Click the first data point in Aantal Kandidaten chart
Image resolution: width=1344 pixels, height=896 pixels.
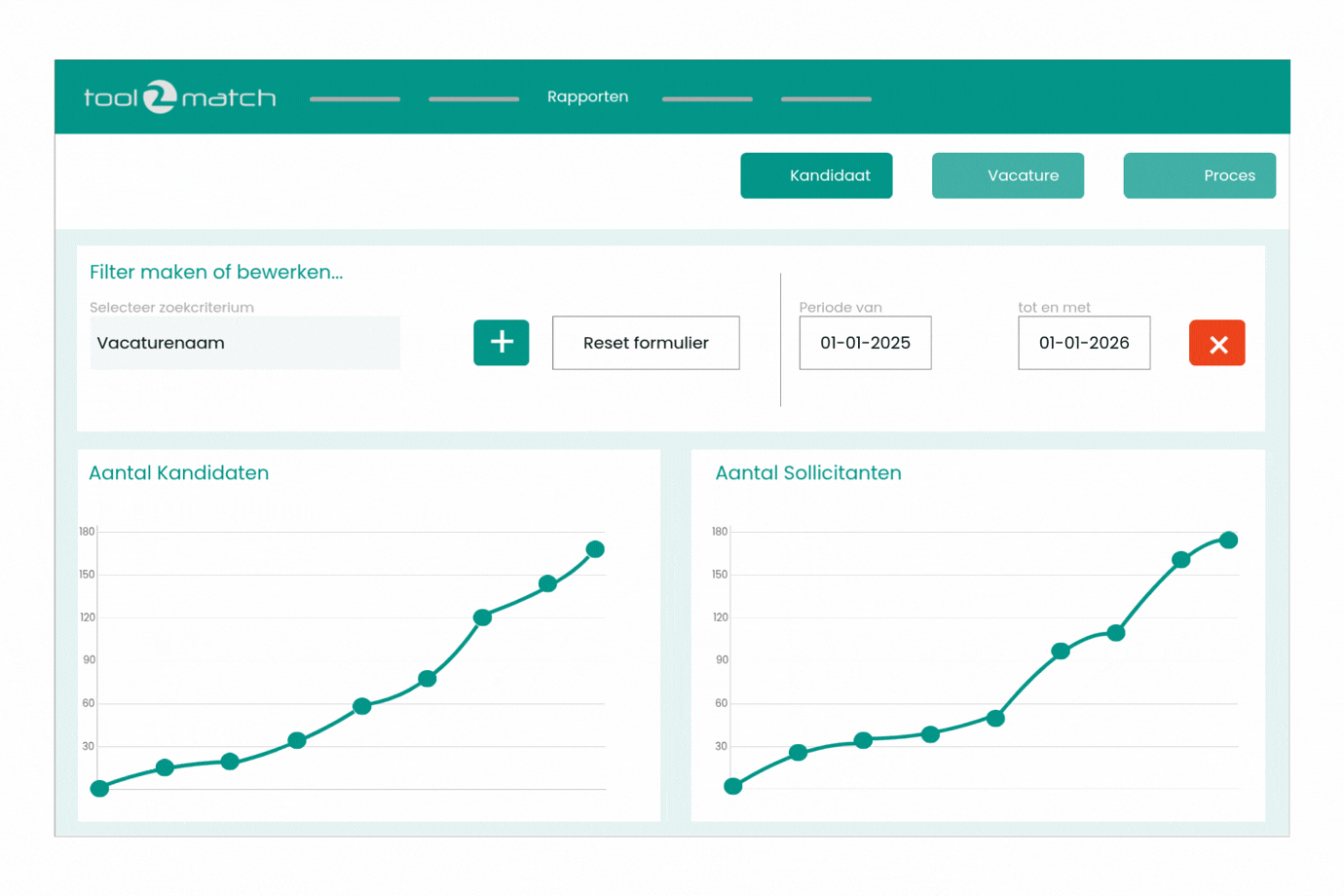click(99, 789)
